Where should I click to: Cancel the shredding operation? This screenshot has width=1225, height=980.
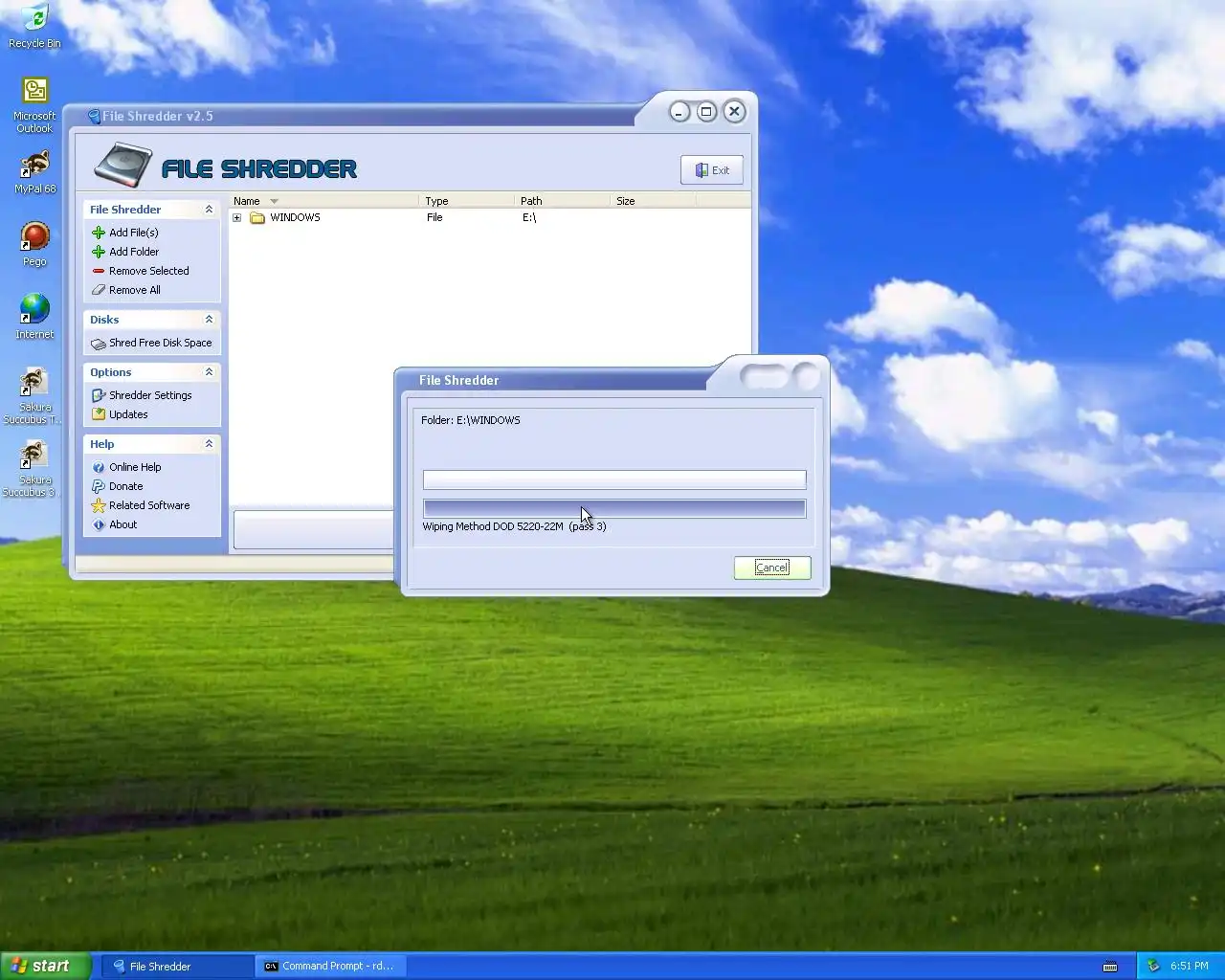pyautogui.click(x=772, y=568)
